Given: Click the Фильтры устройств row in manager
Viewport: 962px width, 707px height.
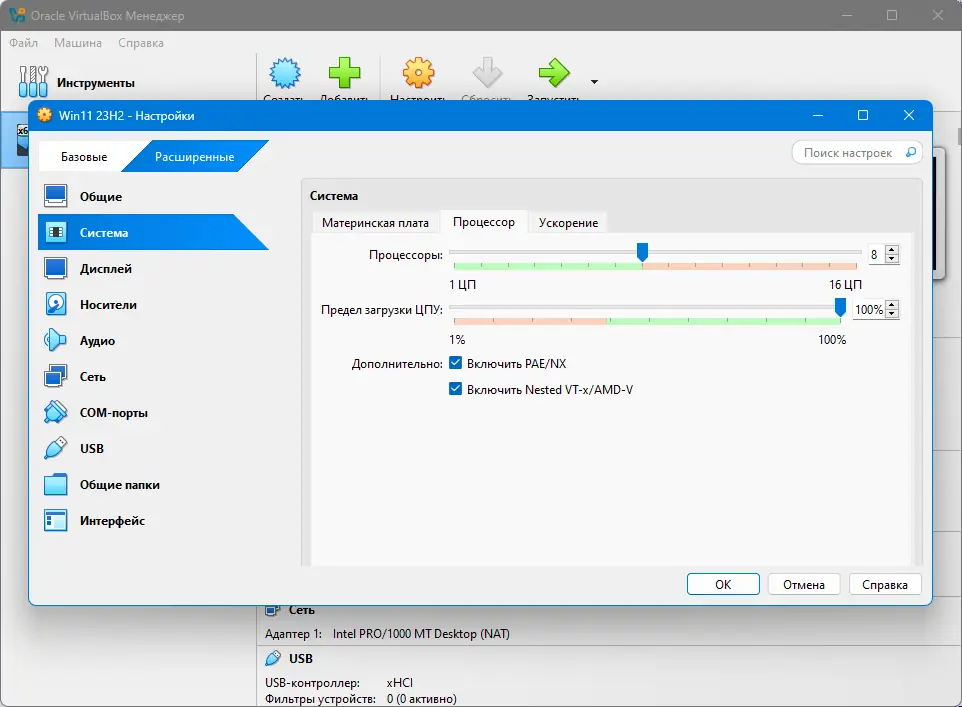Looking at the screenshot, I should [361, 699].
